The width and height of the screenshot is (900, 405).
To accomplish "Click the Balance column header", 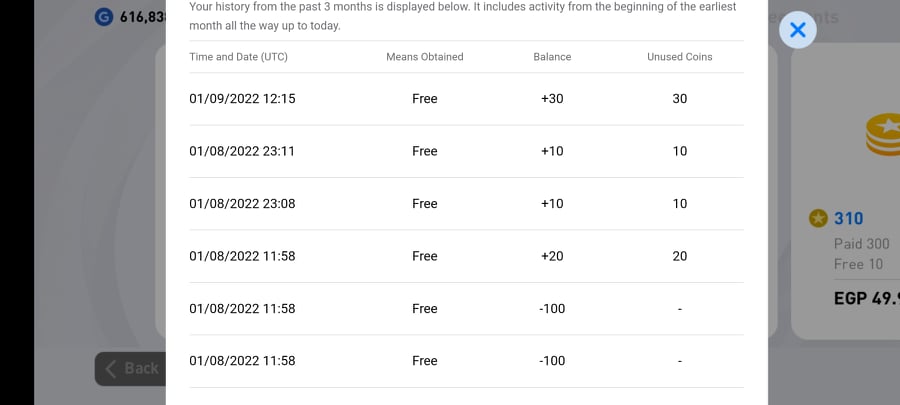I will pos(552,57).
